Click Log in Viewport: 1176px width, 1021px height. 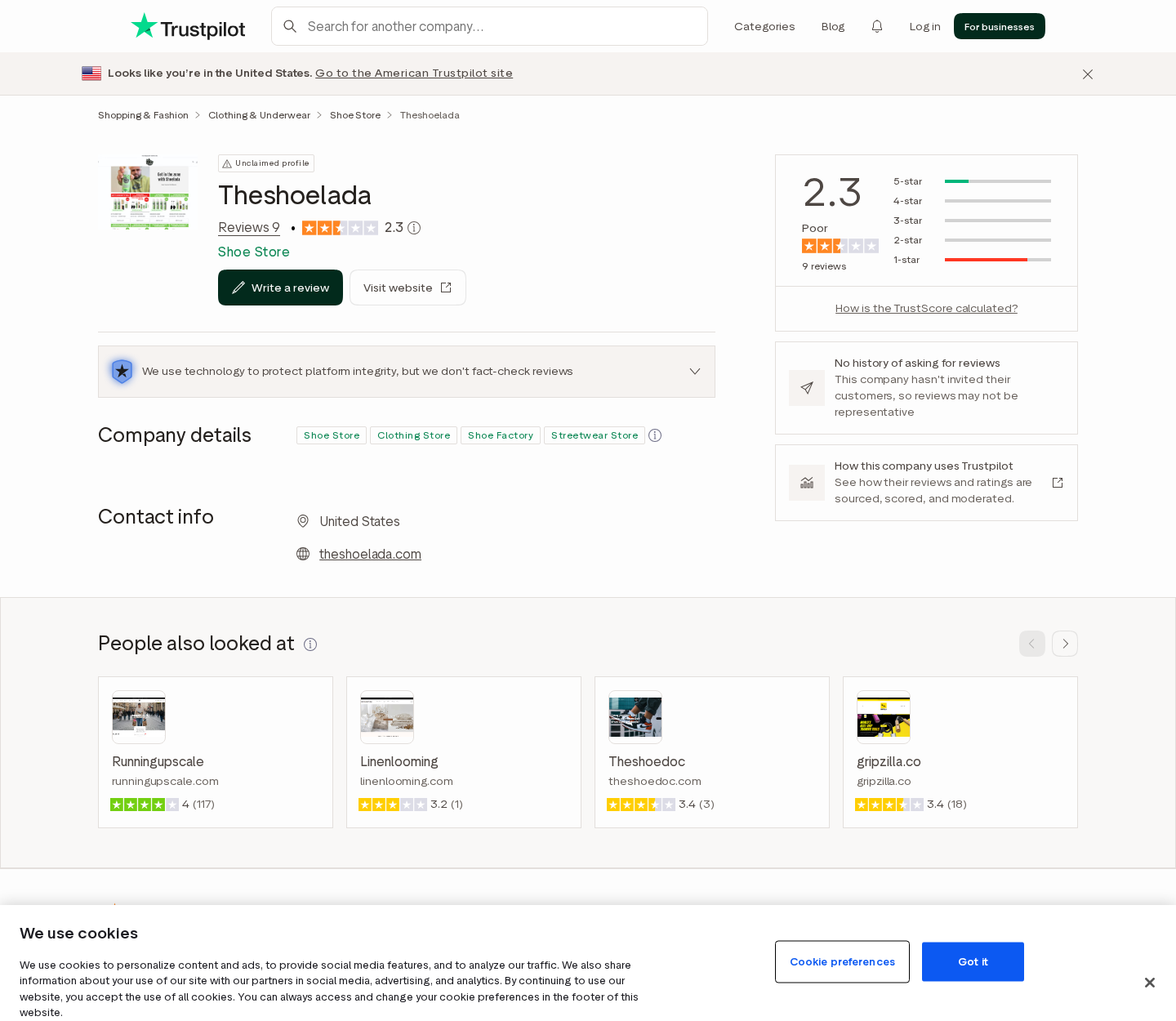(924, 26)
